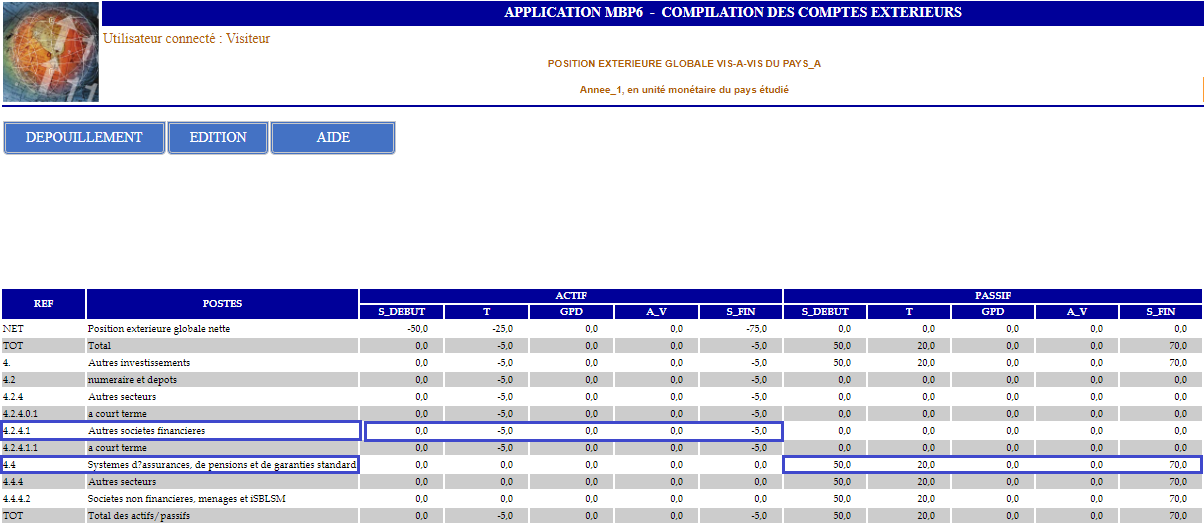
Task: Click the ACTIF group header
Action: 571,296
